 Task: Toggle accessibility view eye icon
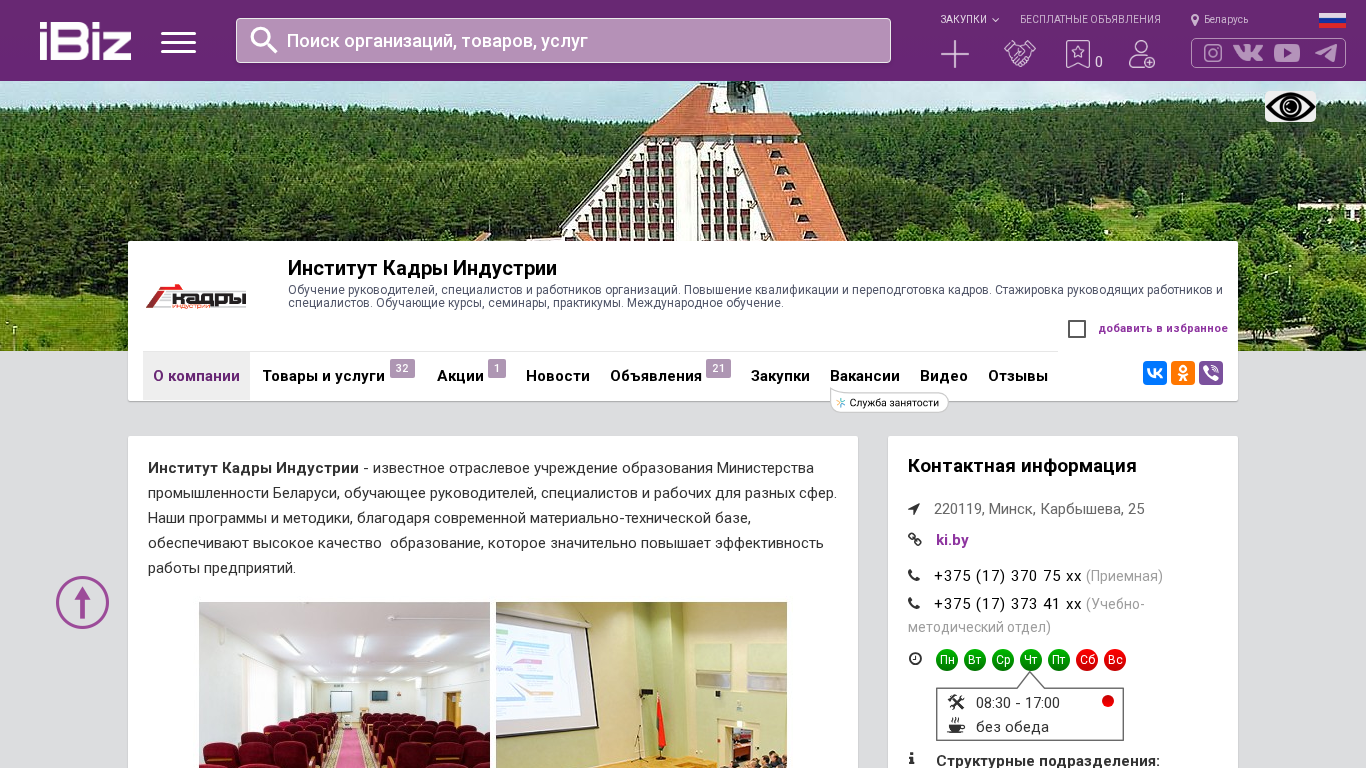(x=1290, y=106)
